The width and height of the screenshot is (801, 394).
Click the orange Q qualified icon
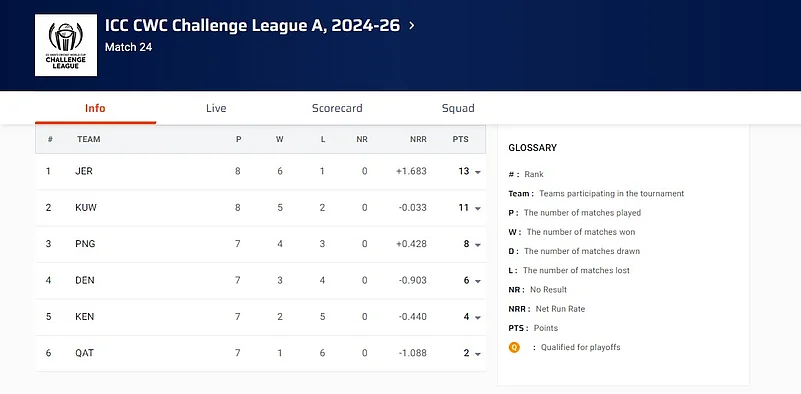(x=514, y=347)
